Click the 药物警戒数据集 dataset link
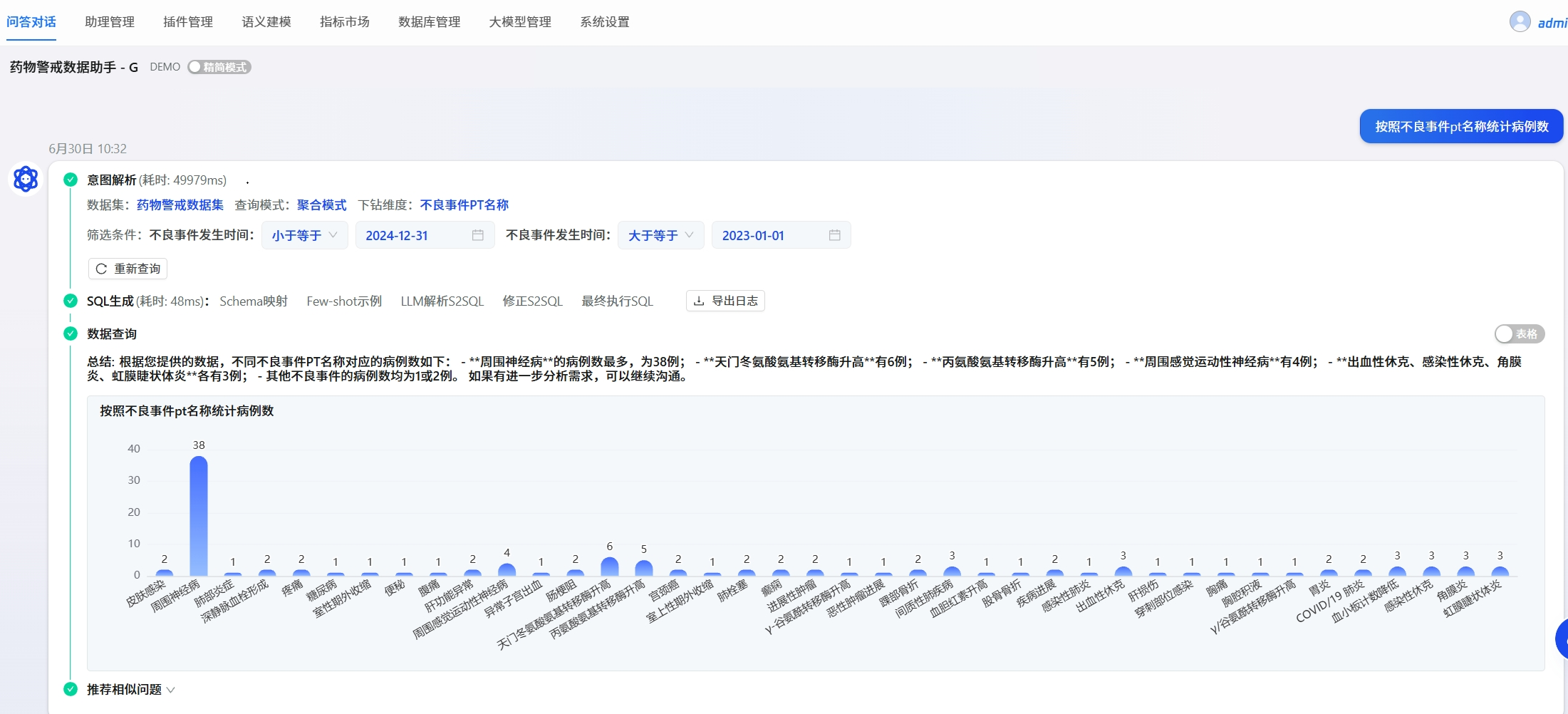The height and width of the screenshot is (714, 1568). [180, 205]
